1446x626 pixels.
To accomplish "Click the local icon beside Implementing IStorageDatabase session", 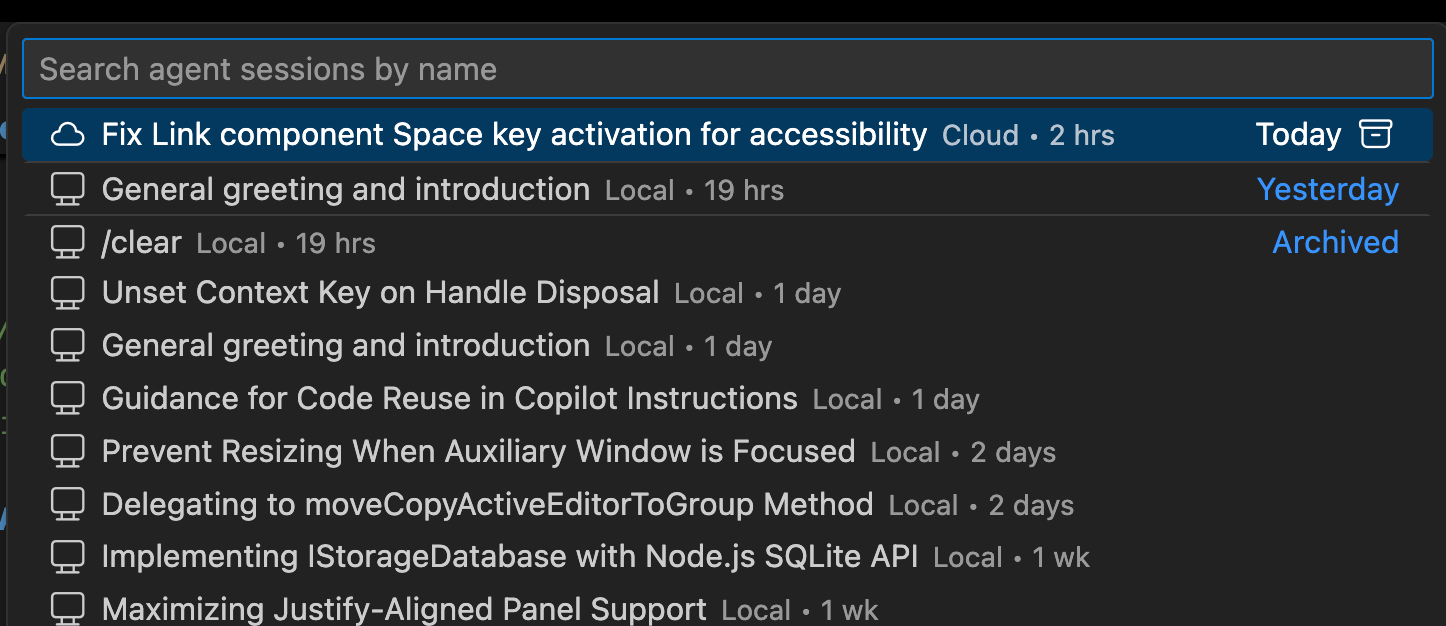I will pos(67,555).
